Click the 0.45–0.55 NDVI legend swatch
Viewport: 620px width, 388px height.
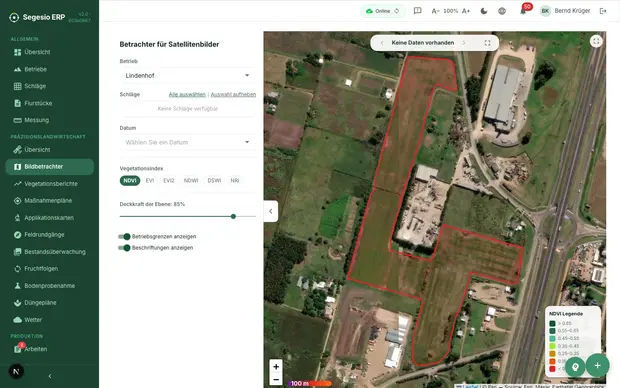point(552,339)
